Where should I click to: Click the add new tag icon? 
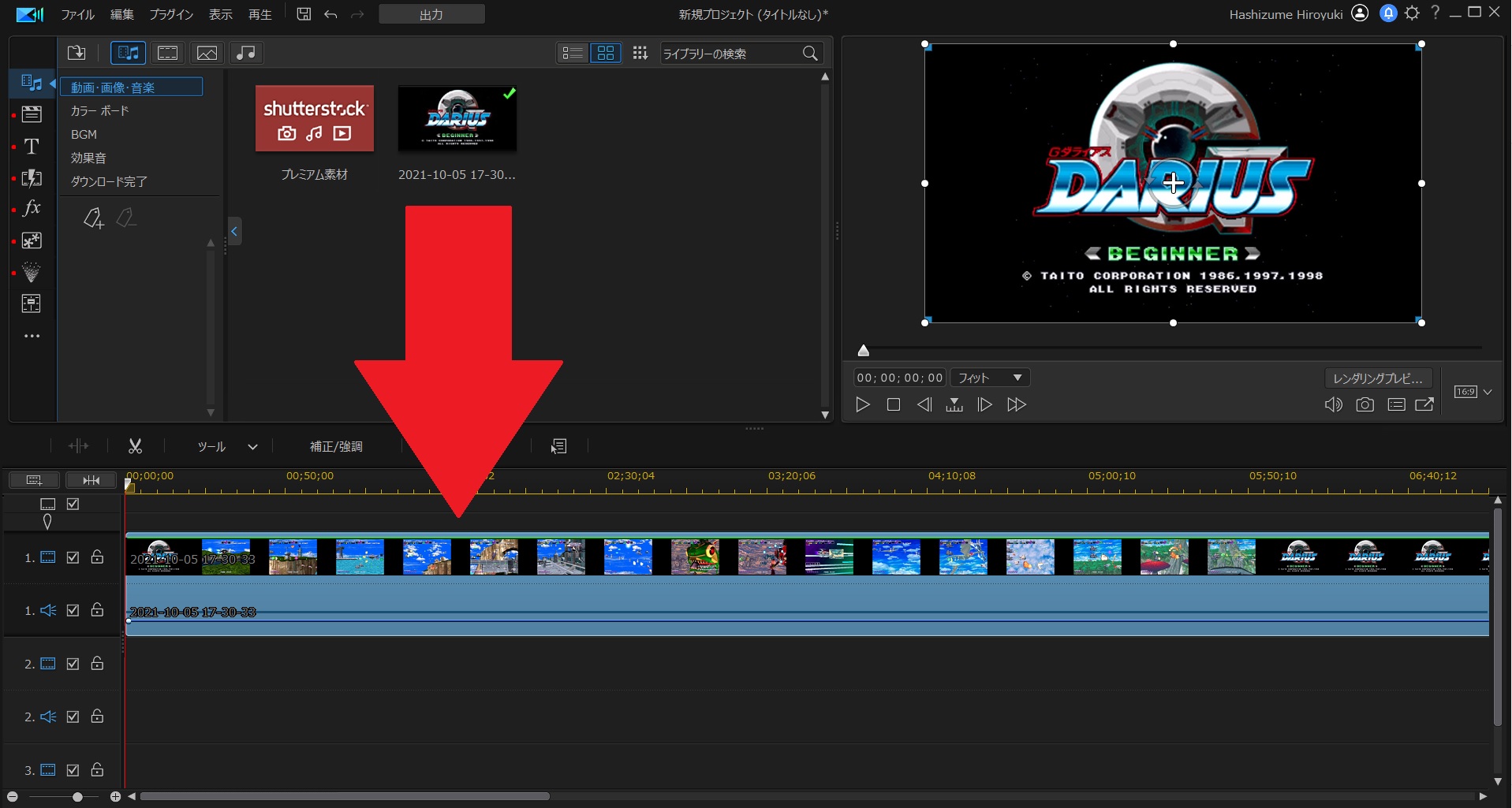click(93, 218)
